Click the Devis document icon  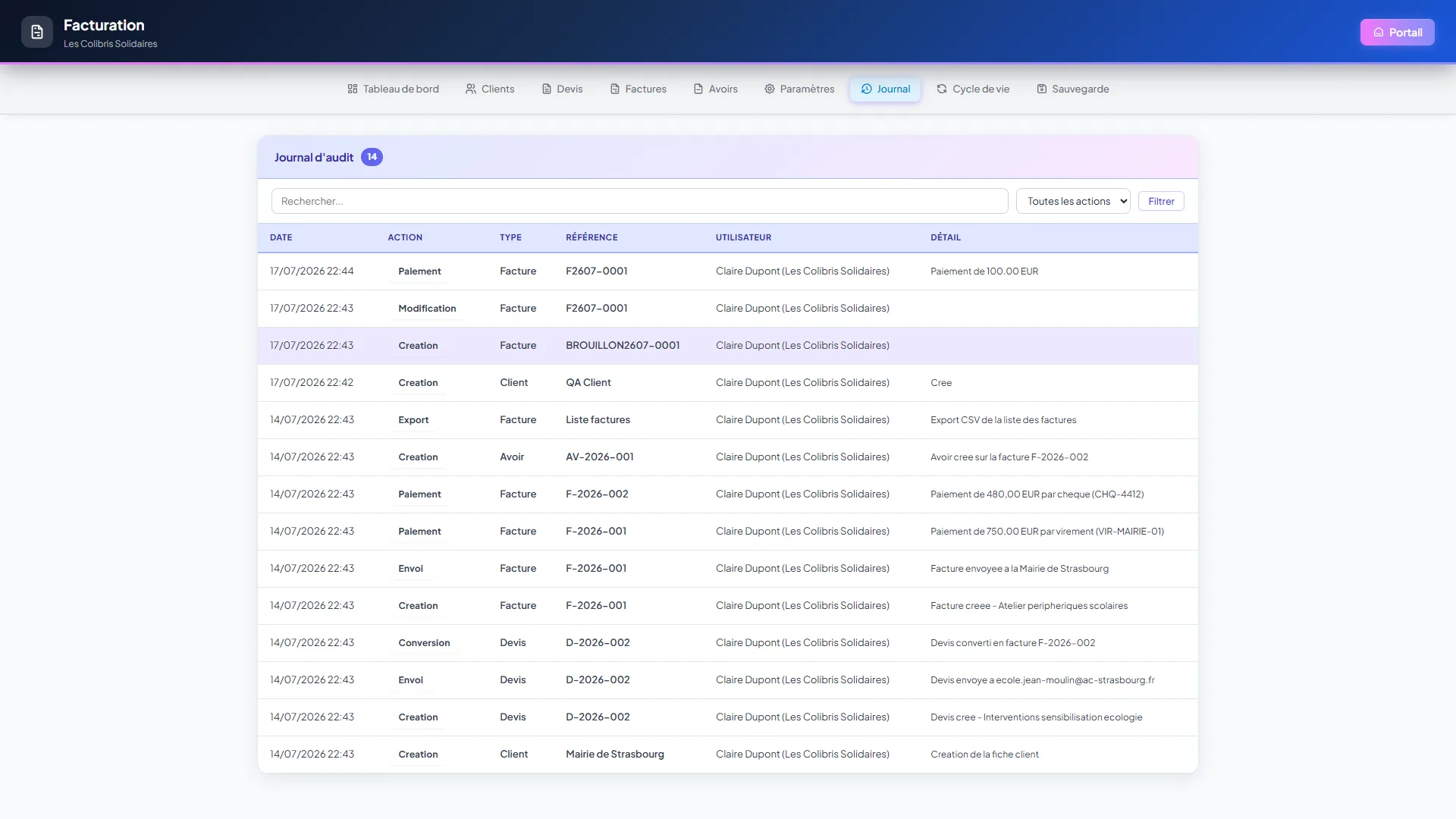(547, 89)
